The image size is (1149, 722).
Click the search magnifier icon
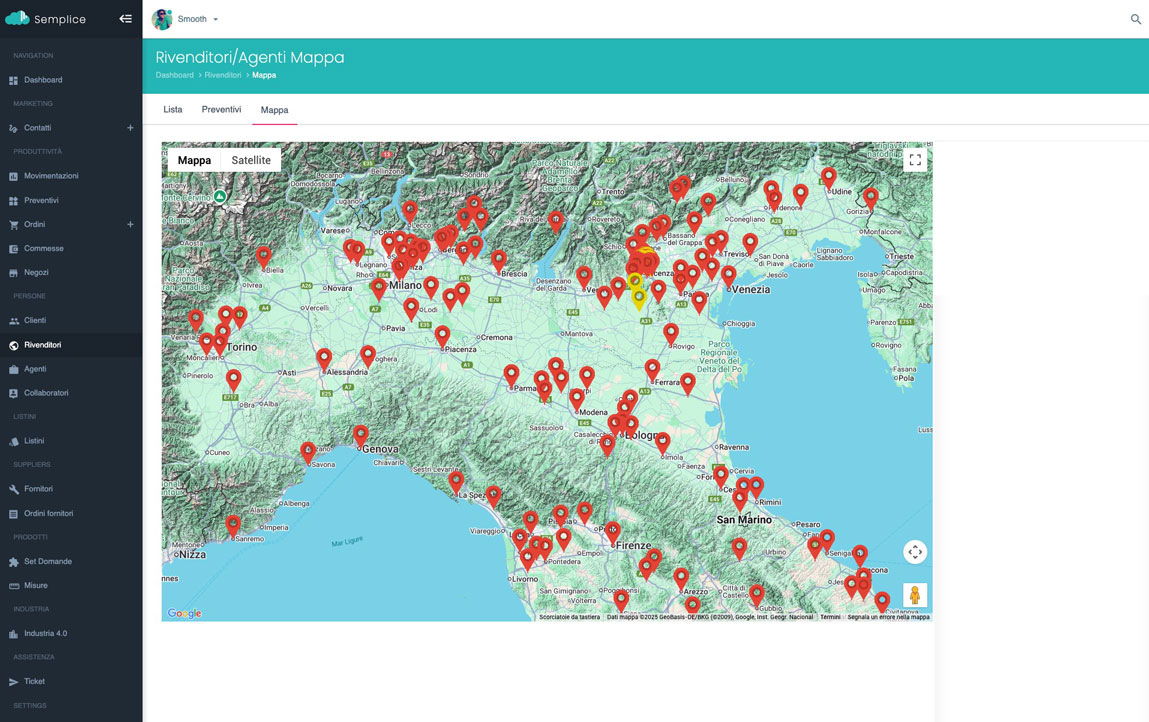(1135, 19)
